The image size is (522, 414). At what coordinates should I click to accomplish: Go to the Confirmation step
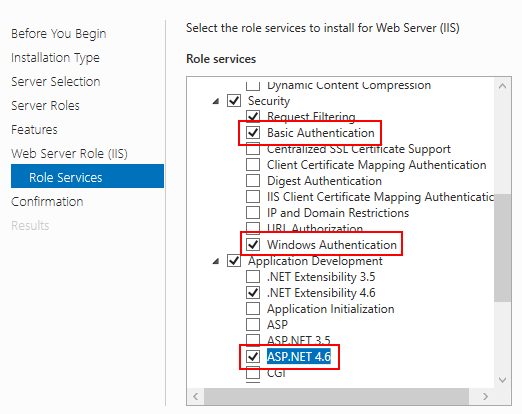point(47,202)
